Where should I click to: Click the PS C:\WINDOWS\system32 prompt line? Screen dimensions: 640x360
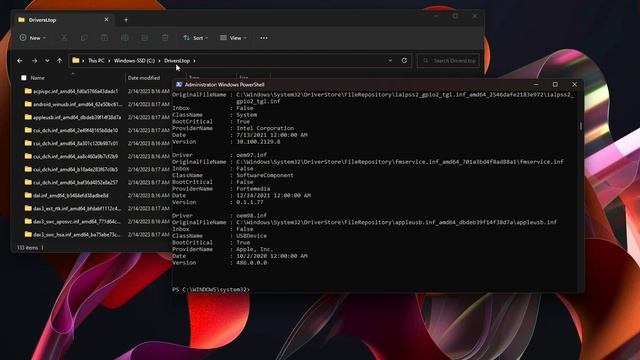tap(211, 289)
